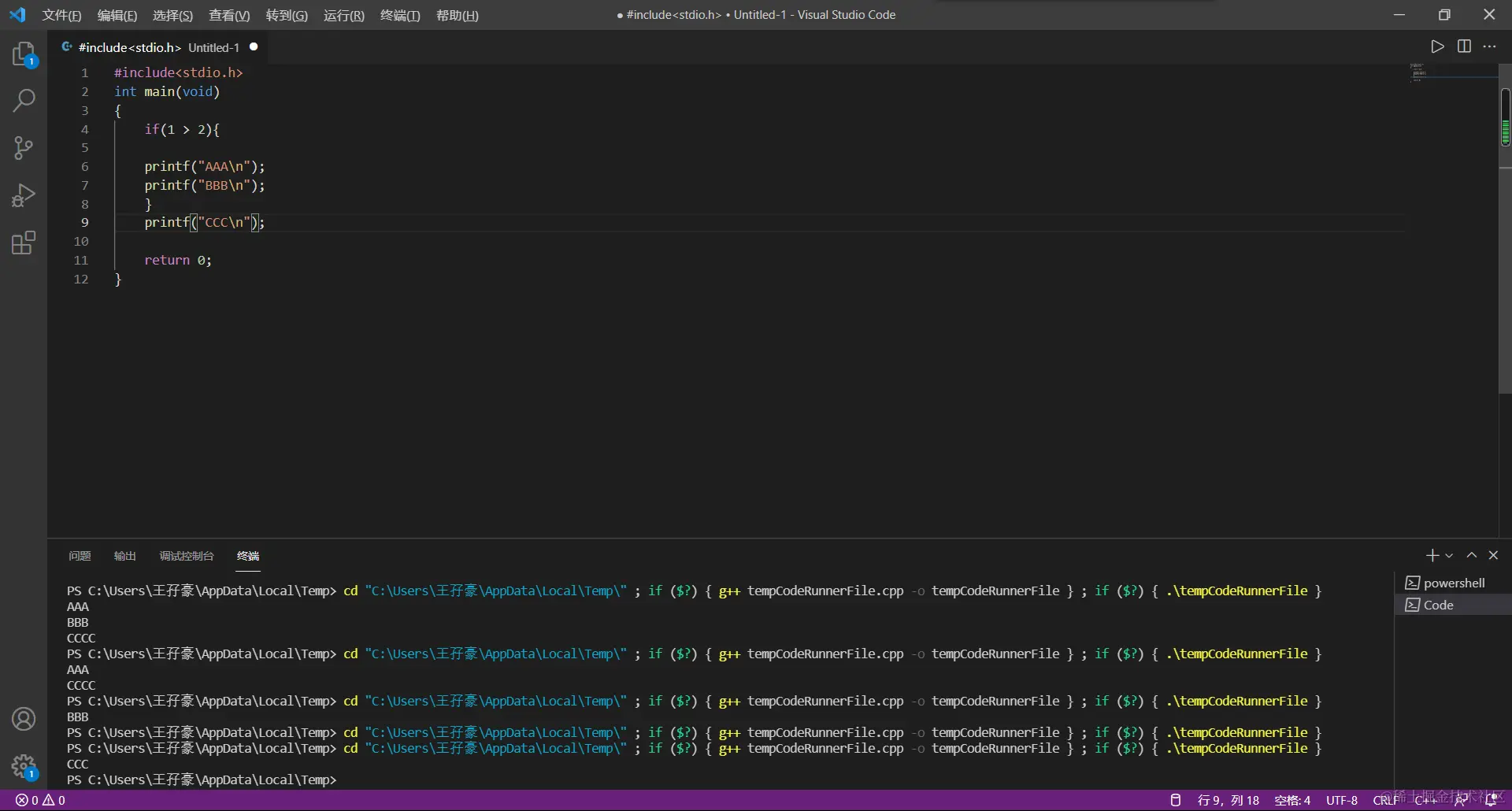This screenshot has width=1512, height=811.
Task: Expand the new terminal launch profile dropdown
Action: [1449, 556]
